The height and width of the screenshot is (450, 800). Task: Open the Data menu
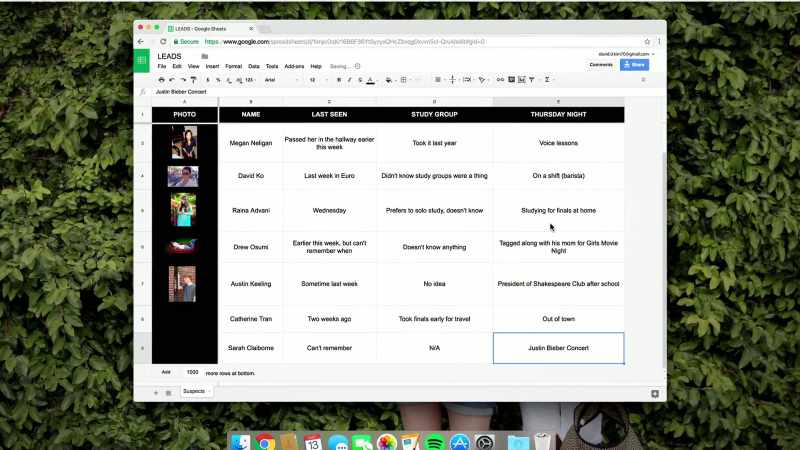pyautogui.click(x=254, y=66)
